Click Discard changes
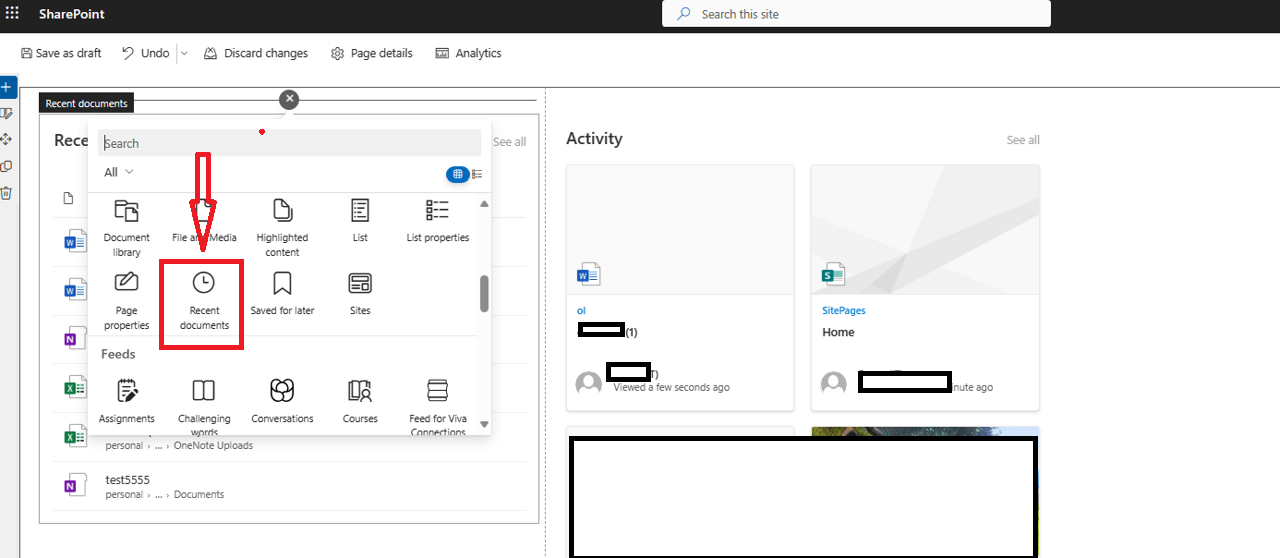The height and width of the screenshot is (558, 1280). click(x=256, y=53)
